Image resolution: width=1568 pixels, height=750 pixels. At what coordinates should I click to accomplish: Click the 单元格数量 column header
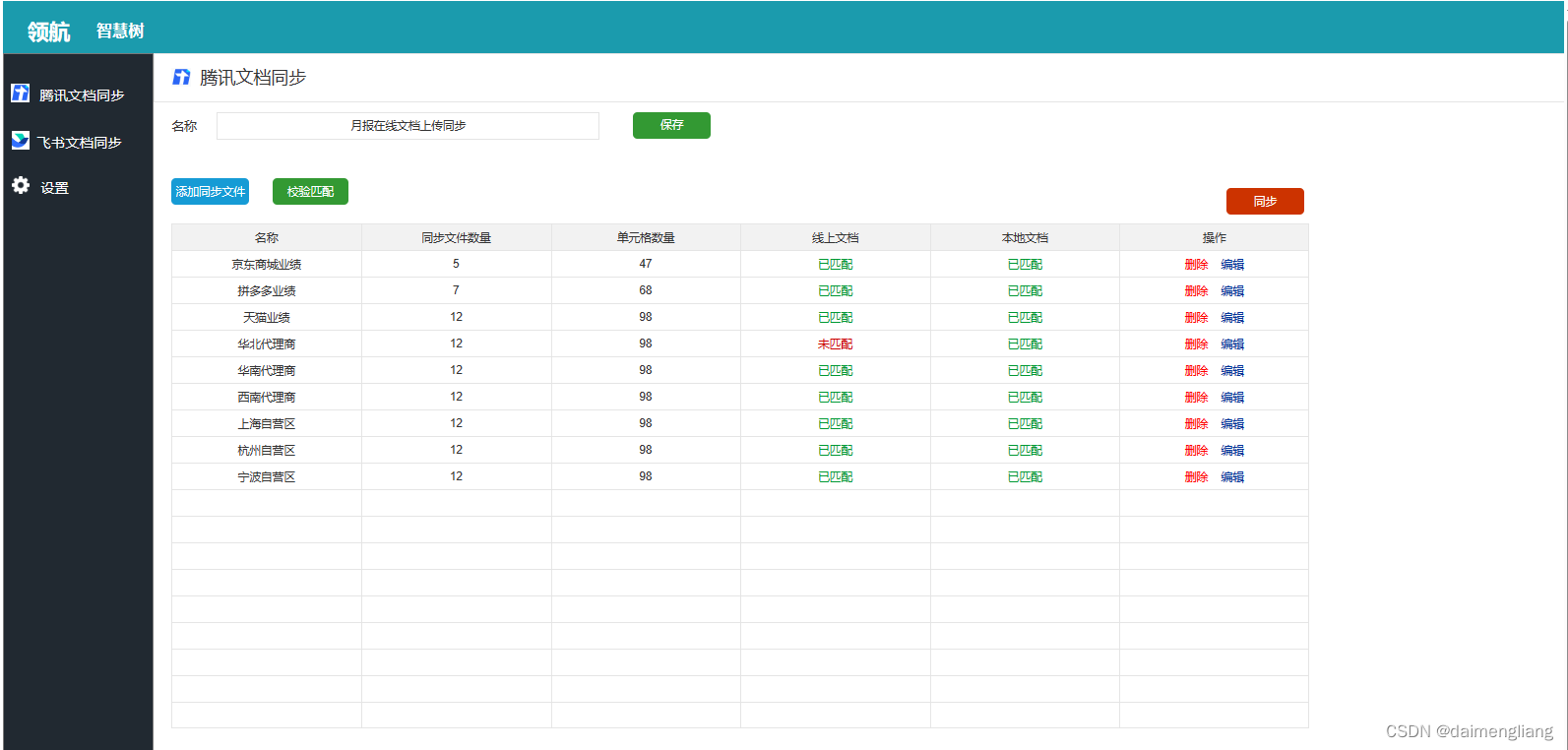(x=646, y=238)
